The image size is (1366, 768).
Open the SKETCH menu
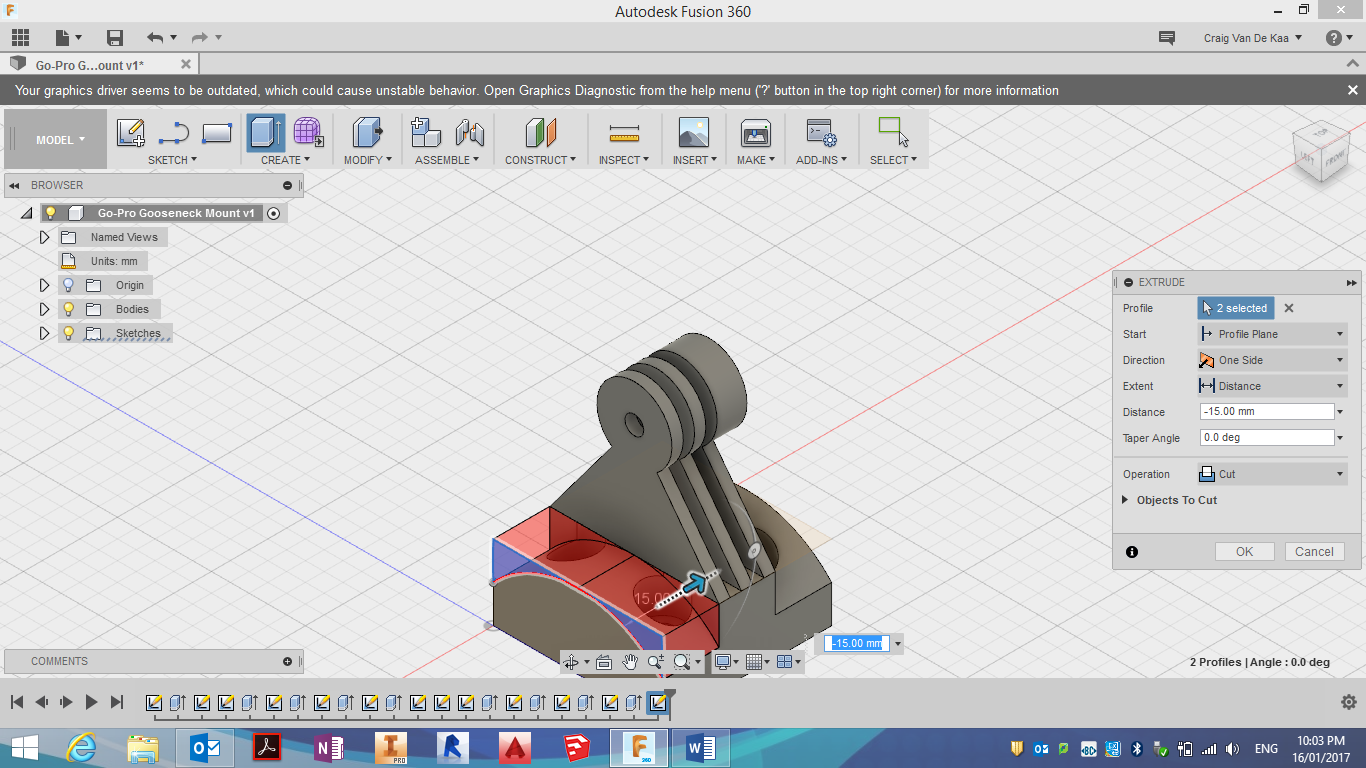coord(172,160)
